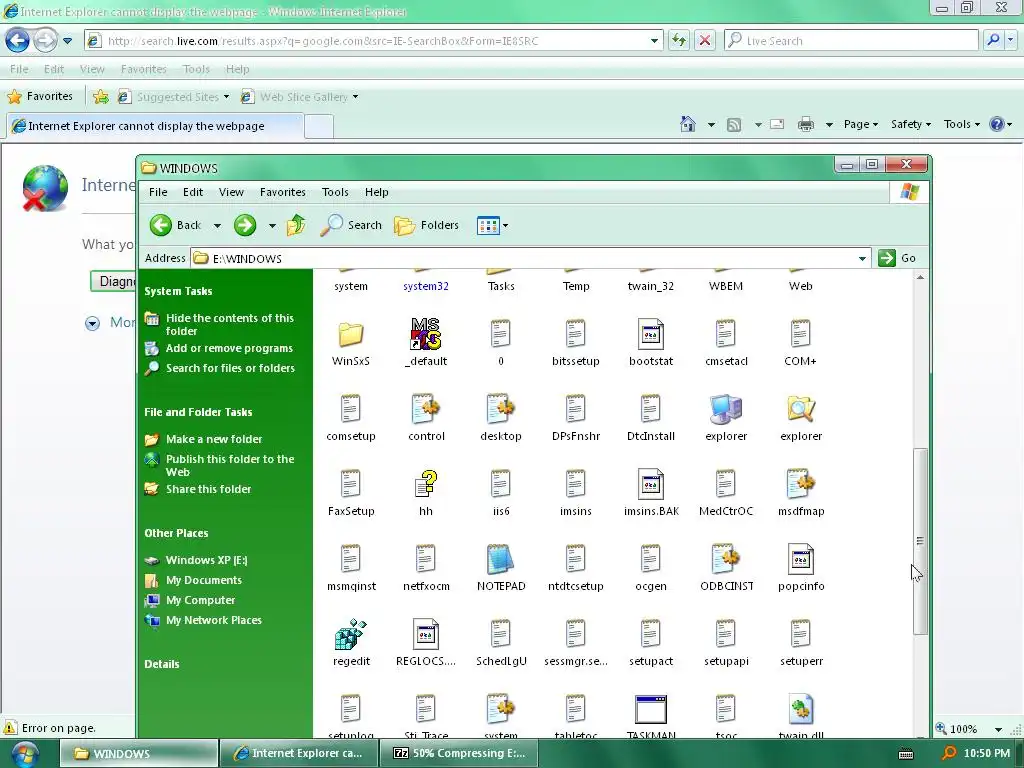1024x768 pixels.
Task: Click Internet Explorer Home icon
Action: [688, 124]
